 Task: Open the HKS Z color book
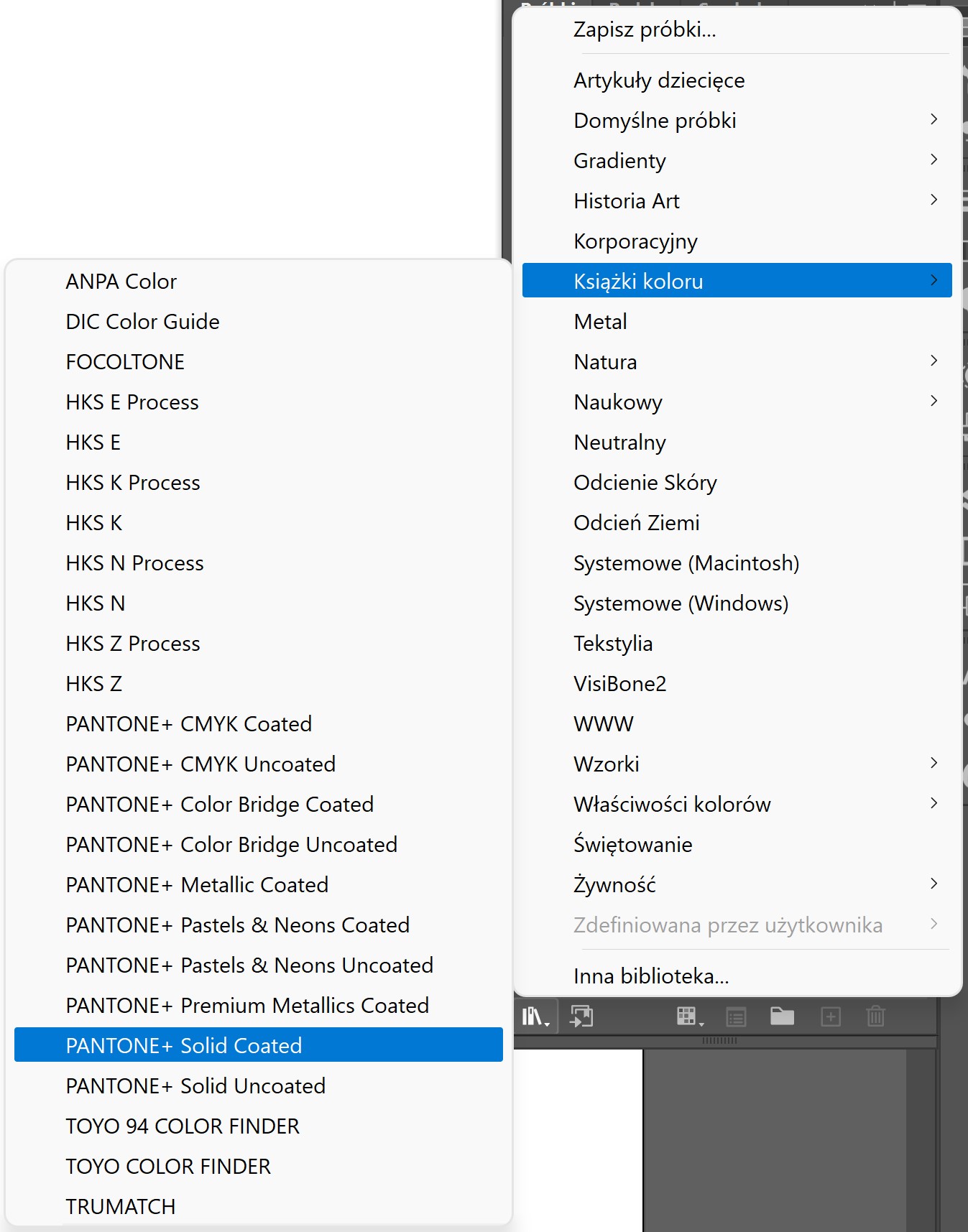pos(259,684)
